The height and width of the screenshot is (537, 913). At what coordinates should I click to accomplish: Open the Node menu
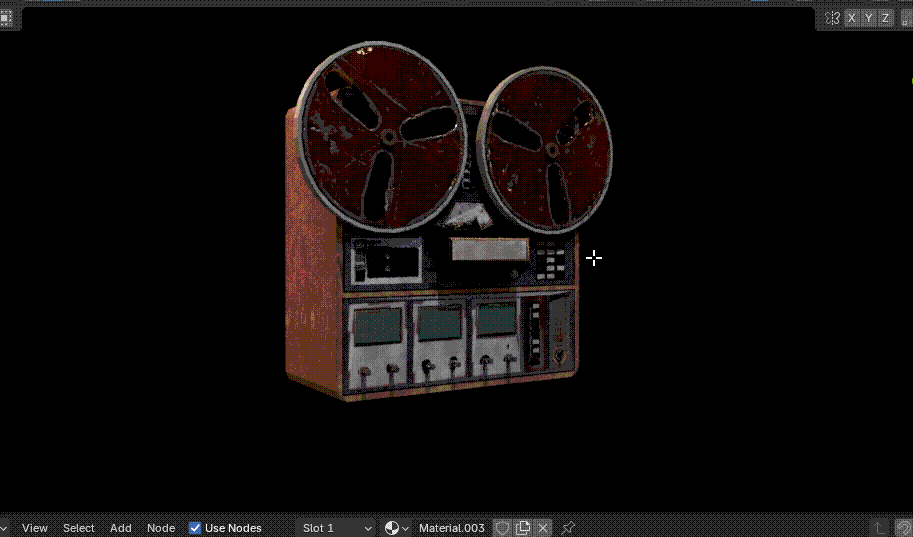pos(161,528)
